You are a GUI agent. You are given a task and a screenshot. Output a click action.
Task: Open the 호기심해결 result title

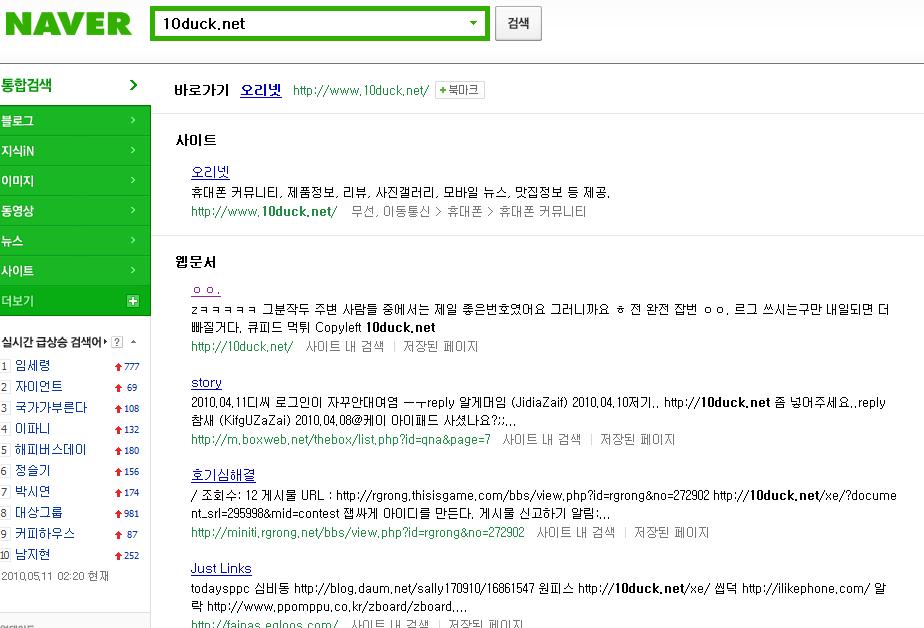(223, 475)
